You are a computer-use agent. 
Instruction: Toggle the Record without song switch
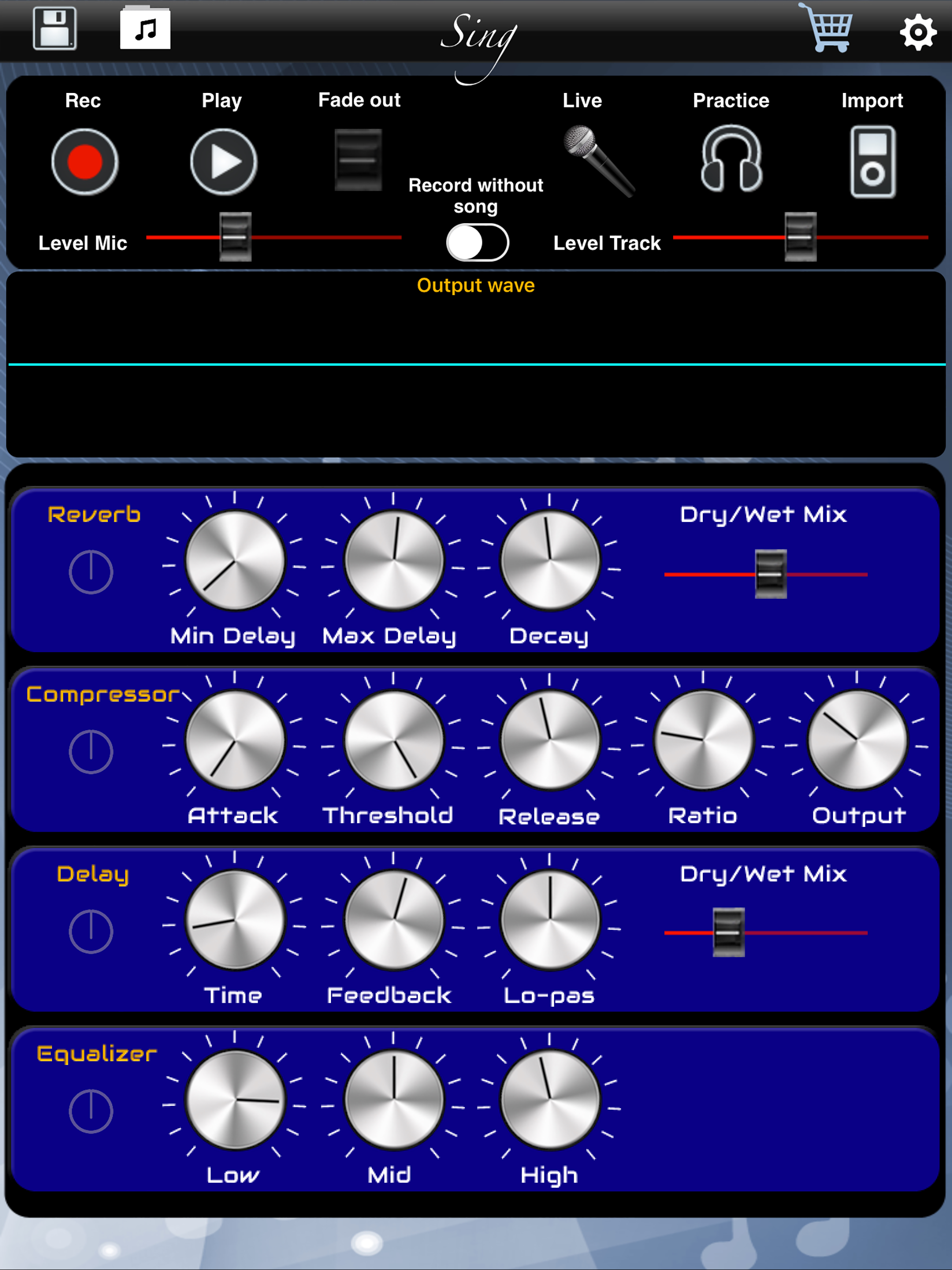pyautogui.click(x=477, y=243)
